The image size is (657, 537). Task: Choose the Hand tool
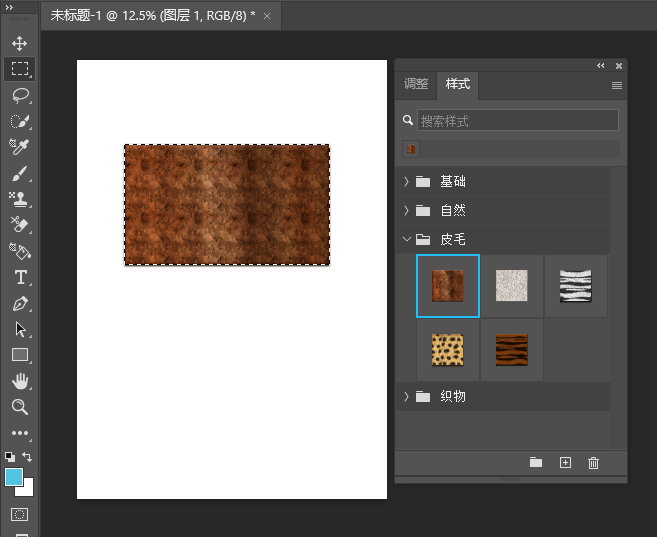click(x=20, y=381)
